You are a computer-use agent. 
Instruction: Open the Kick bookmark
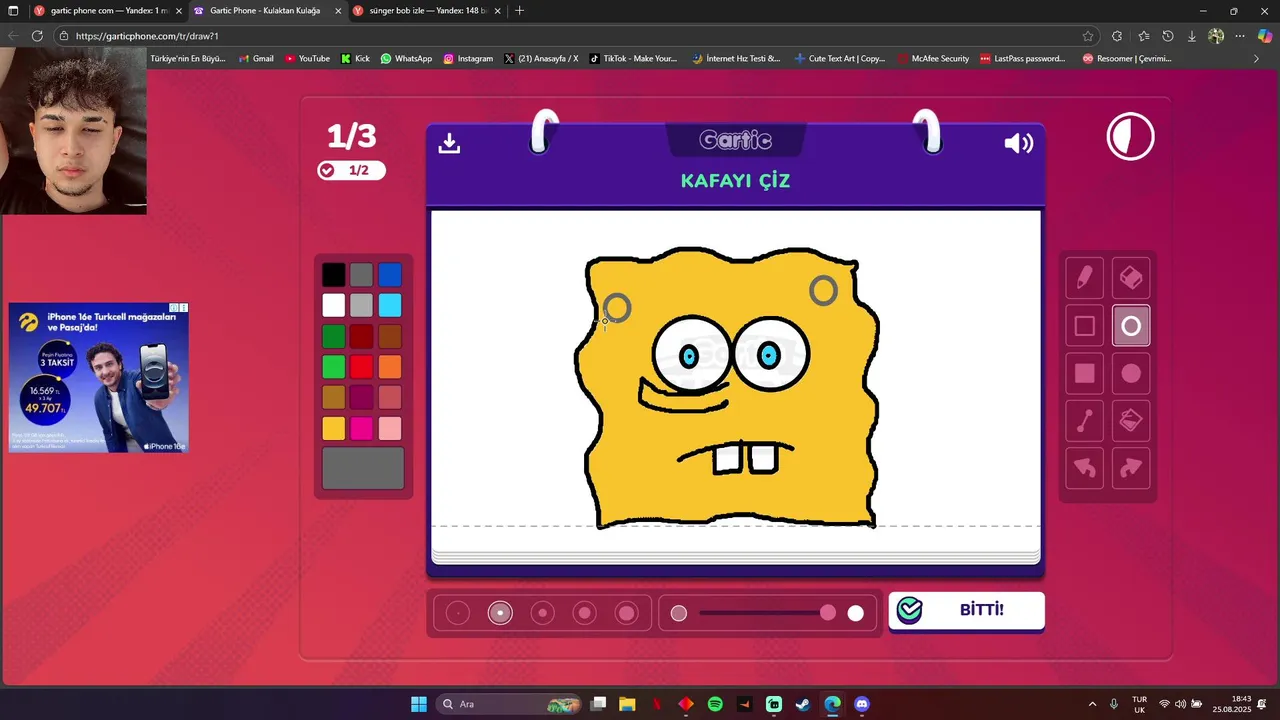tap(355, 59)
